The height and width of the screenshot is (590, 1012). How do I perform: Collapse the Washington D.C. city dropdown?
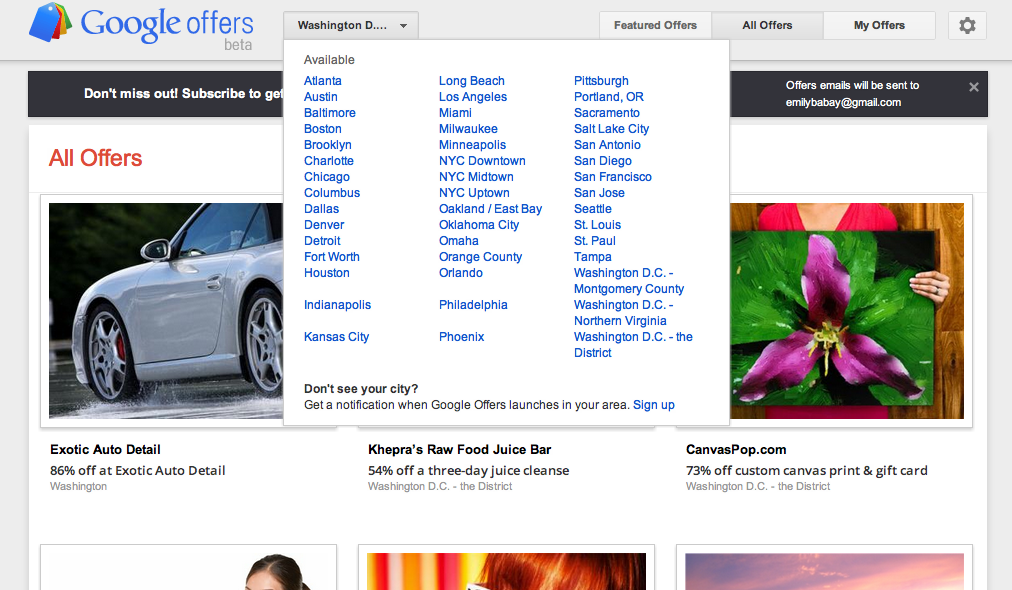(351, 26)
